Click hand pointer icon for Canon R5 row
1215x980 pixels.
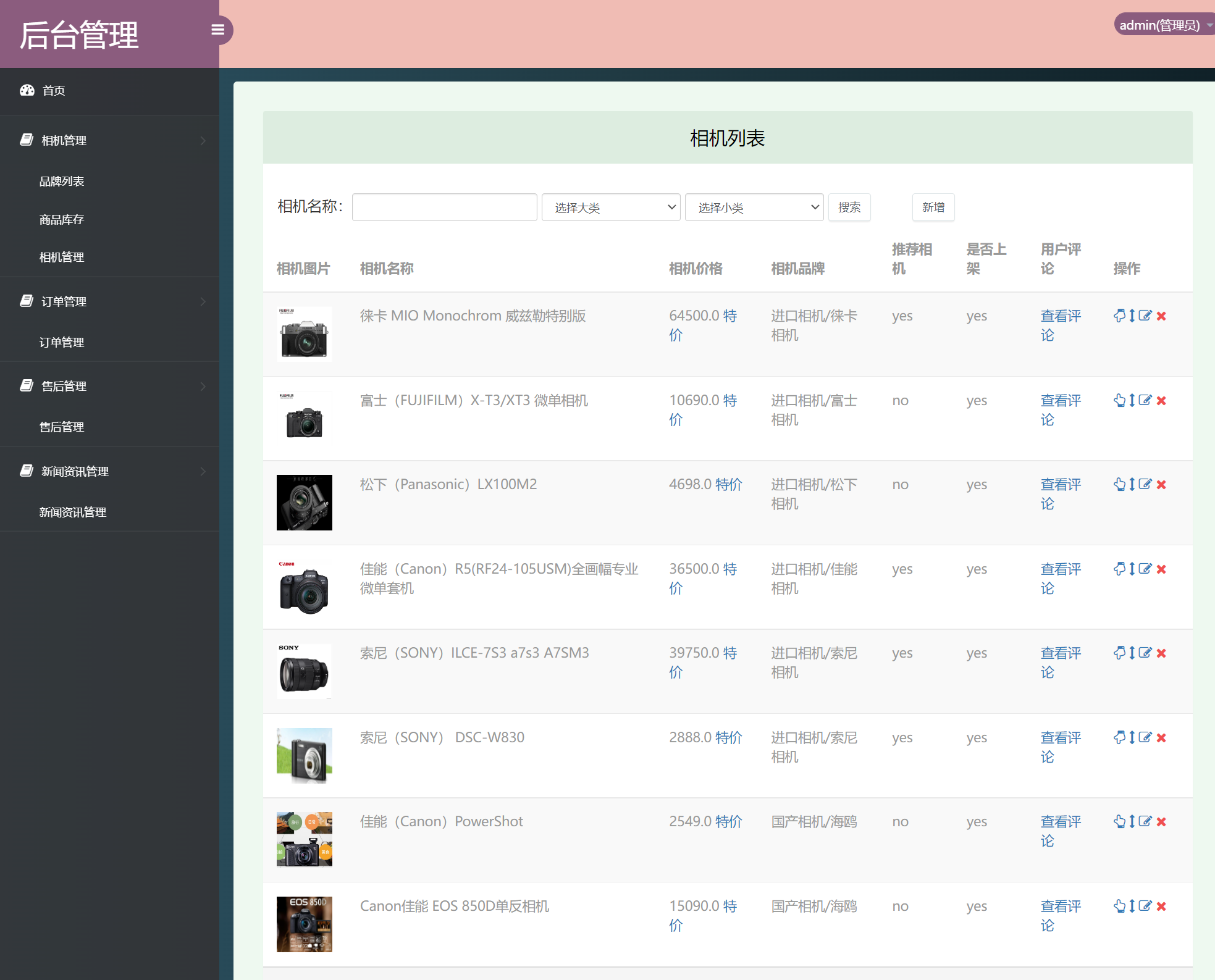click(x=1119, y=569)
